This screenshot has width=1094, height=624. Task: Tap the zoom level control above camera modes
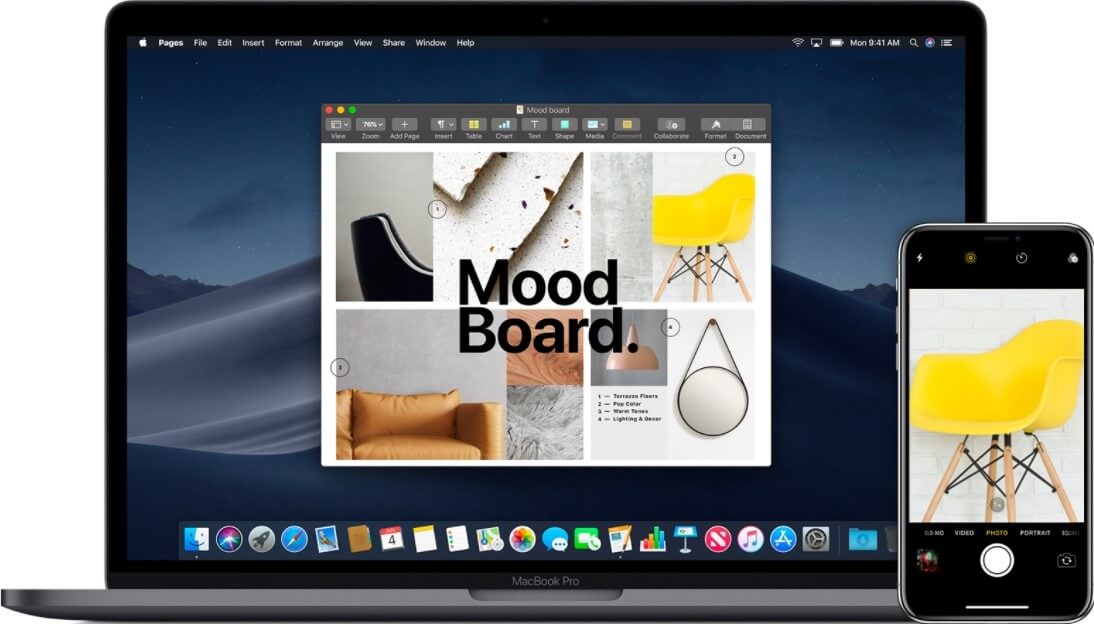coord(996,505)
